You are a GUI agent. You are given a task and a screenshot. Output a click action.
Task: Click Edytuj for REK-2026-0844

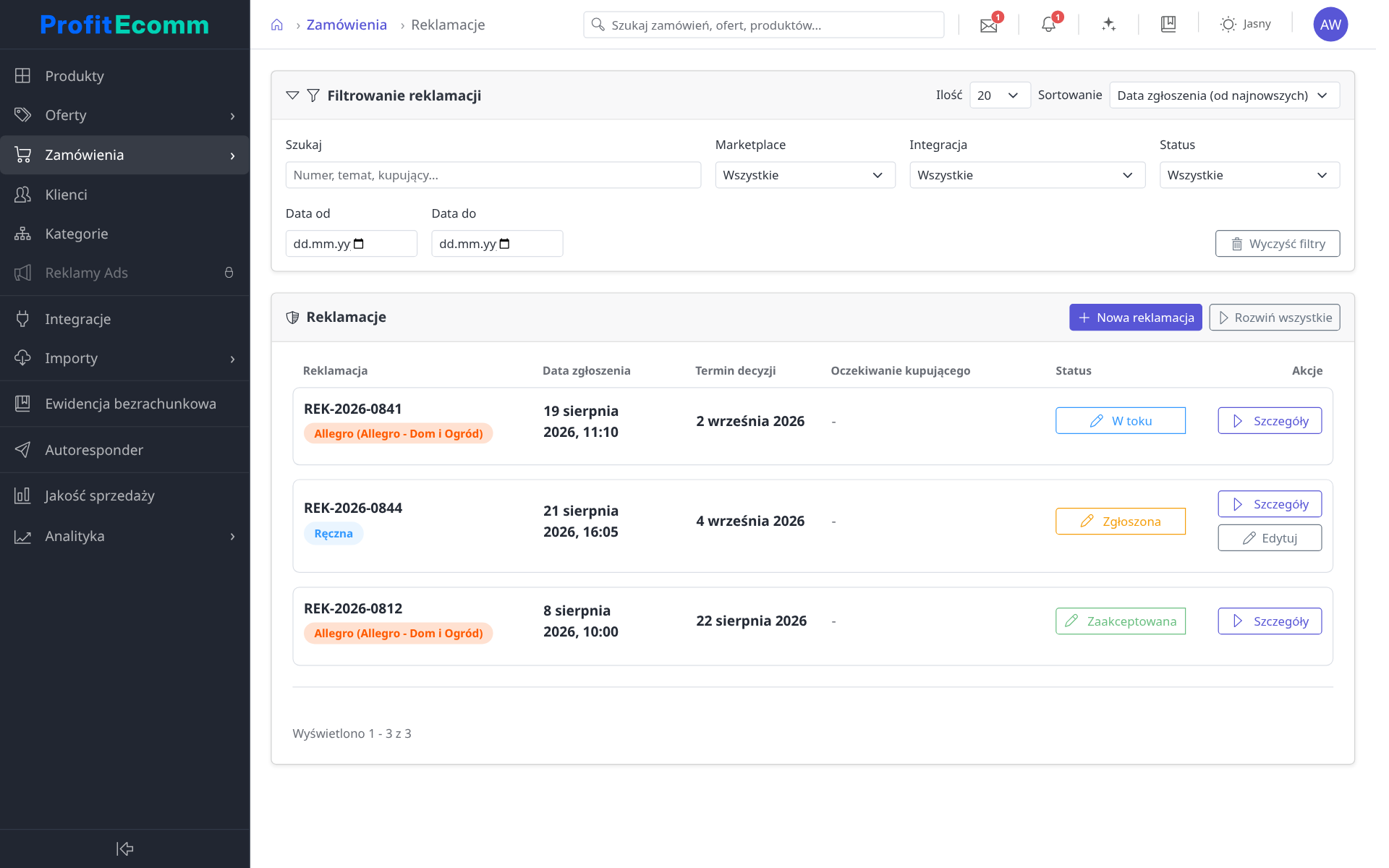coord(1269,538)
